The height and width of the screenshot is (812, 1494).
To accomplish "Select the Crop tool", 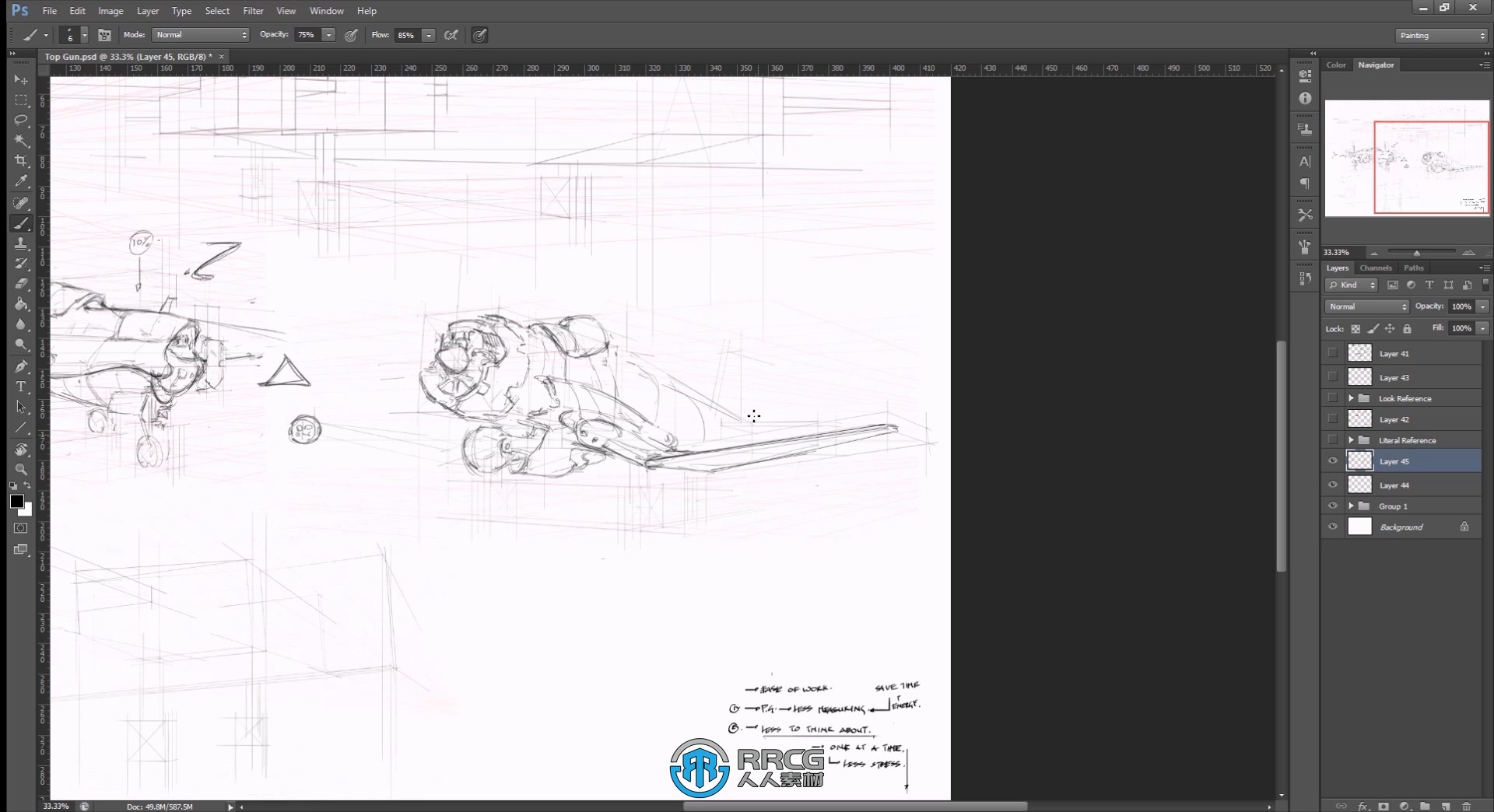I will point(21,161).
